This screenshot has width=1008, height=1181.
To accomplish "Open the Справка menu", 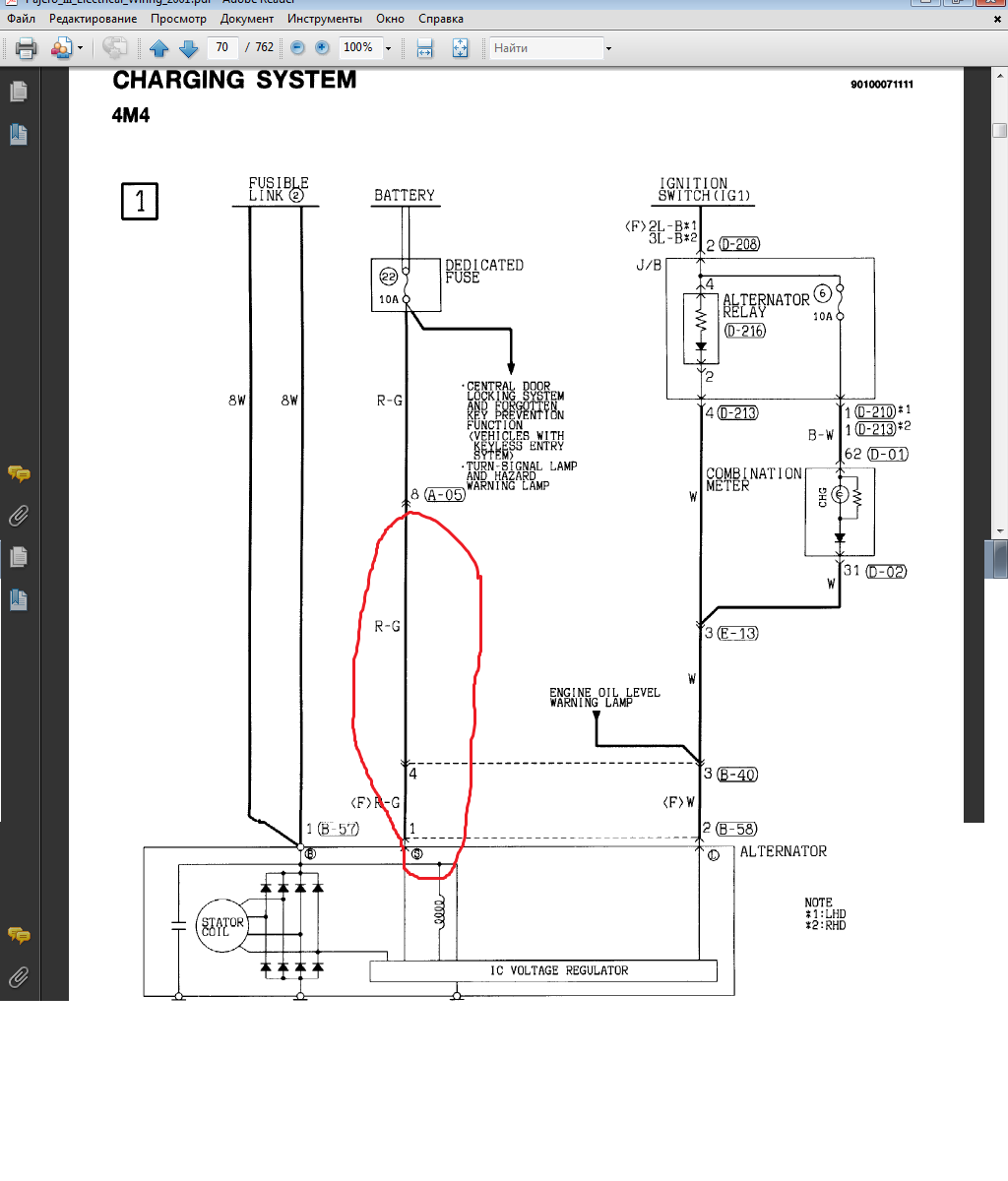I will click(440, 19).
